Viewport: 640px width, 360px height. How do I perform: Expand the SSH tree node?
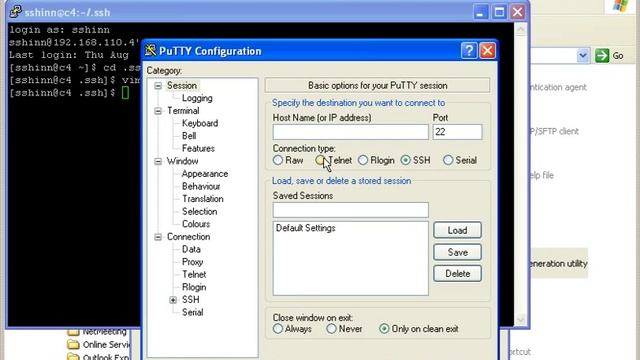pos(173,300)
